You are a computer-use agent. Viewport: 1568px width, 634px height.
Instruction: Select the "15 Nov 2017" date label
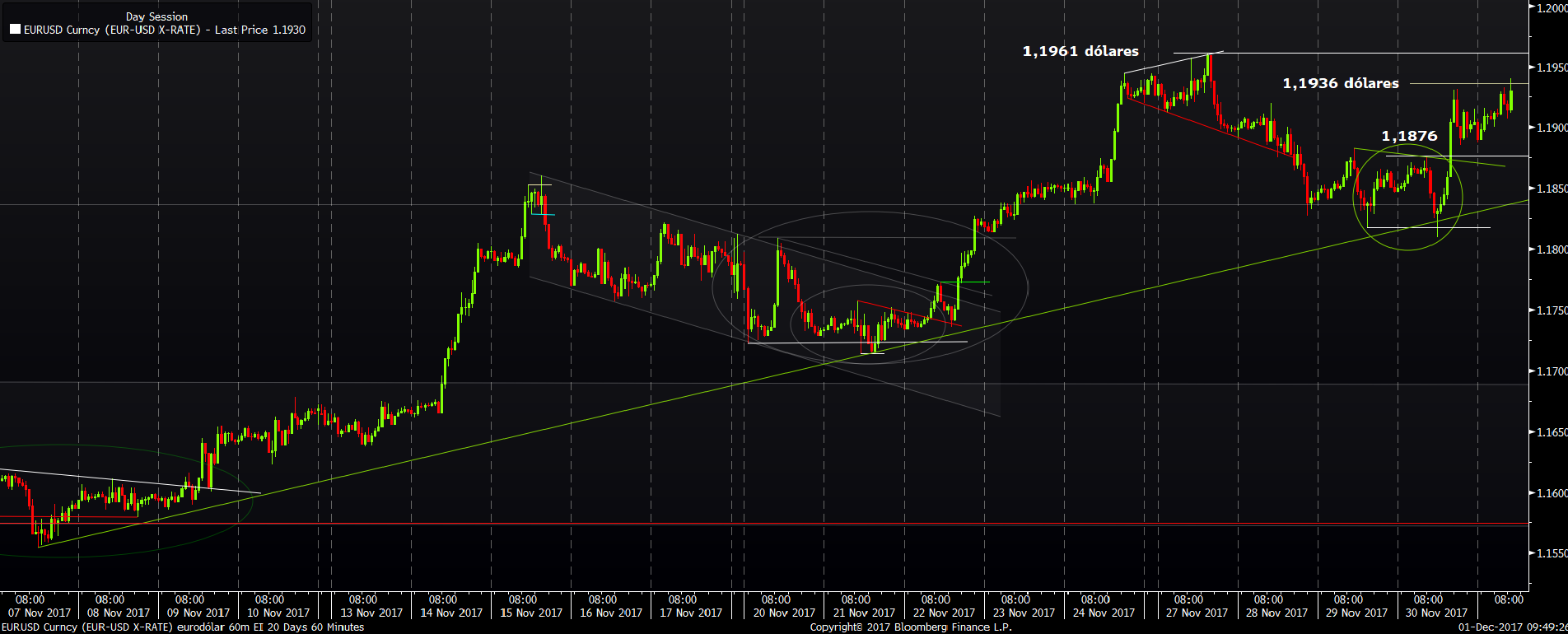(x=531, y=613)
